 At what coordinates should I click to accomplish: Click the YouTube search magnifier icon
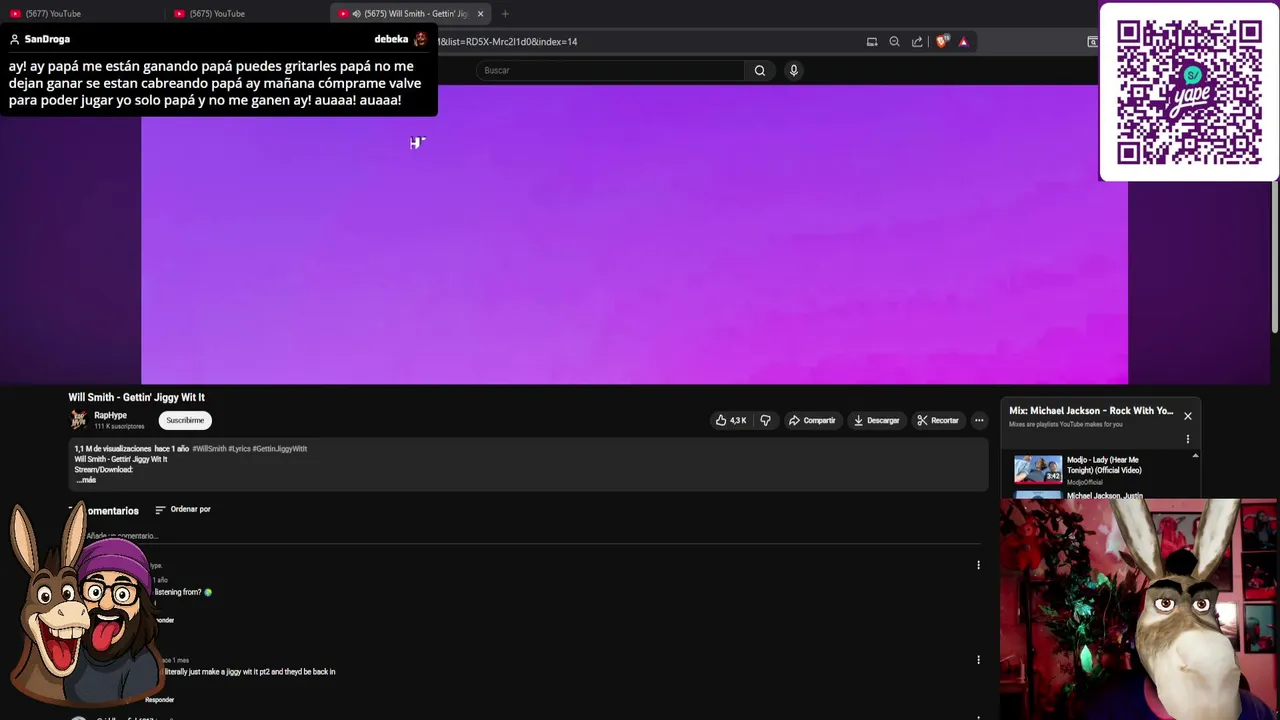[760, 70]
